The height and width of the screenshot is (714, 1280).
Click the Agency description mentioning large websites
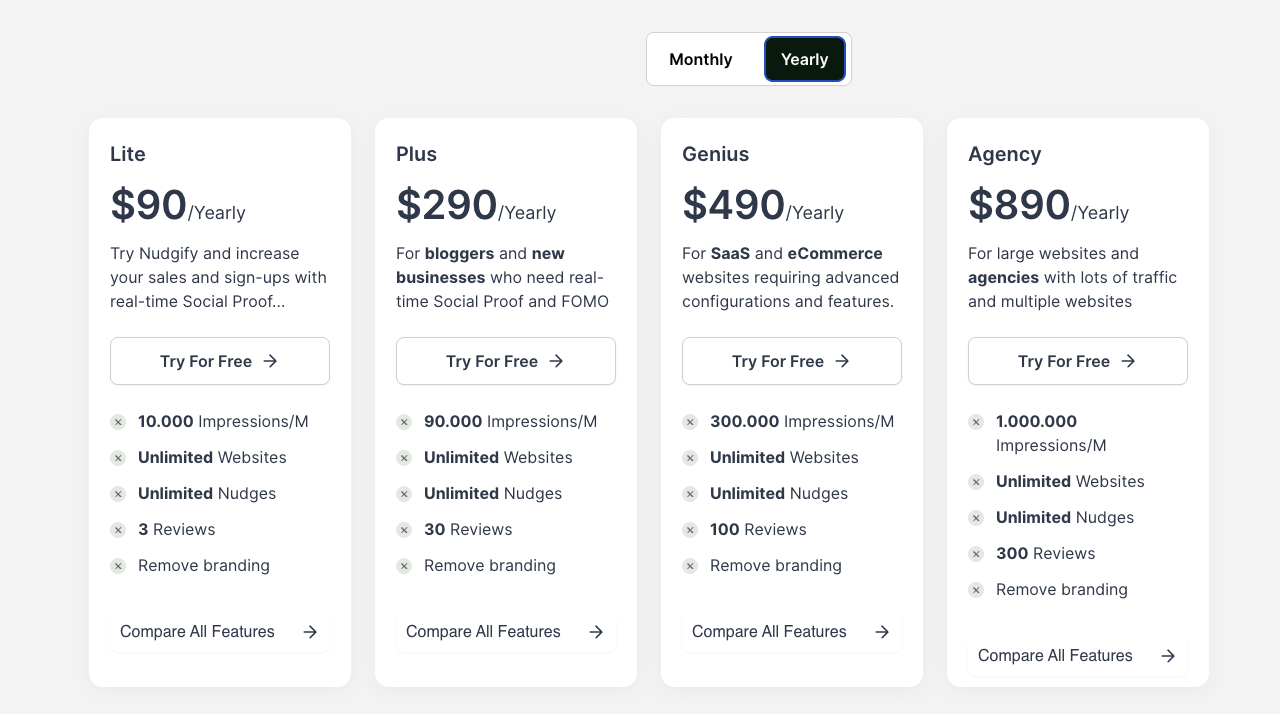pos(1072,277)
